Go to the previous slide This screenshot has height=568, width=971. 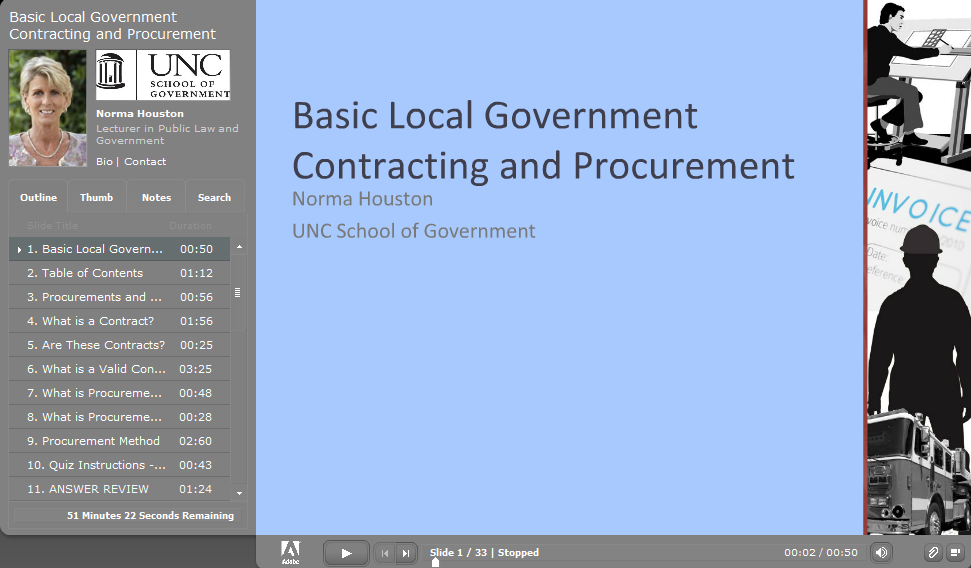(x=385, y=553)
